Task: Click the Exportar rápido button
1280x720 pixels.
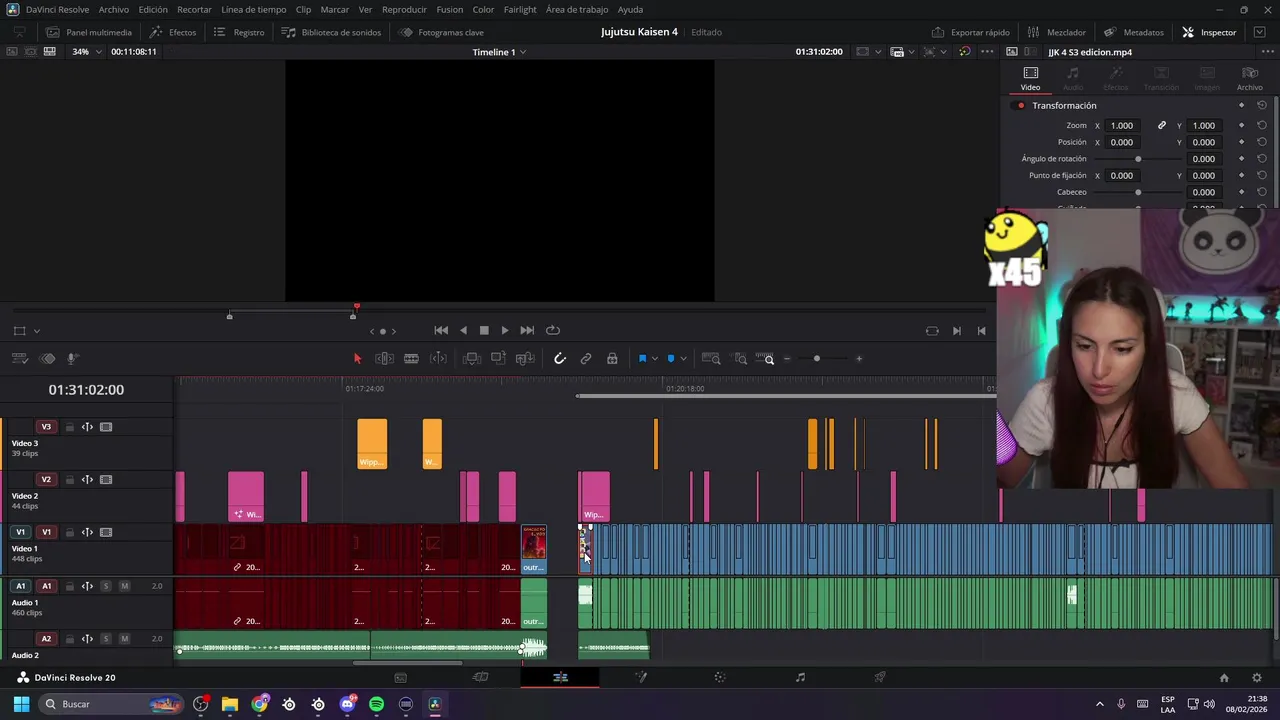Action: tap(970, 32)
